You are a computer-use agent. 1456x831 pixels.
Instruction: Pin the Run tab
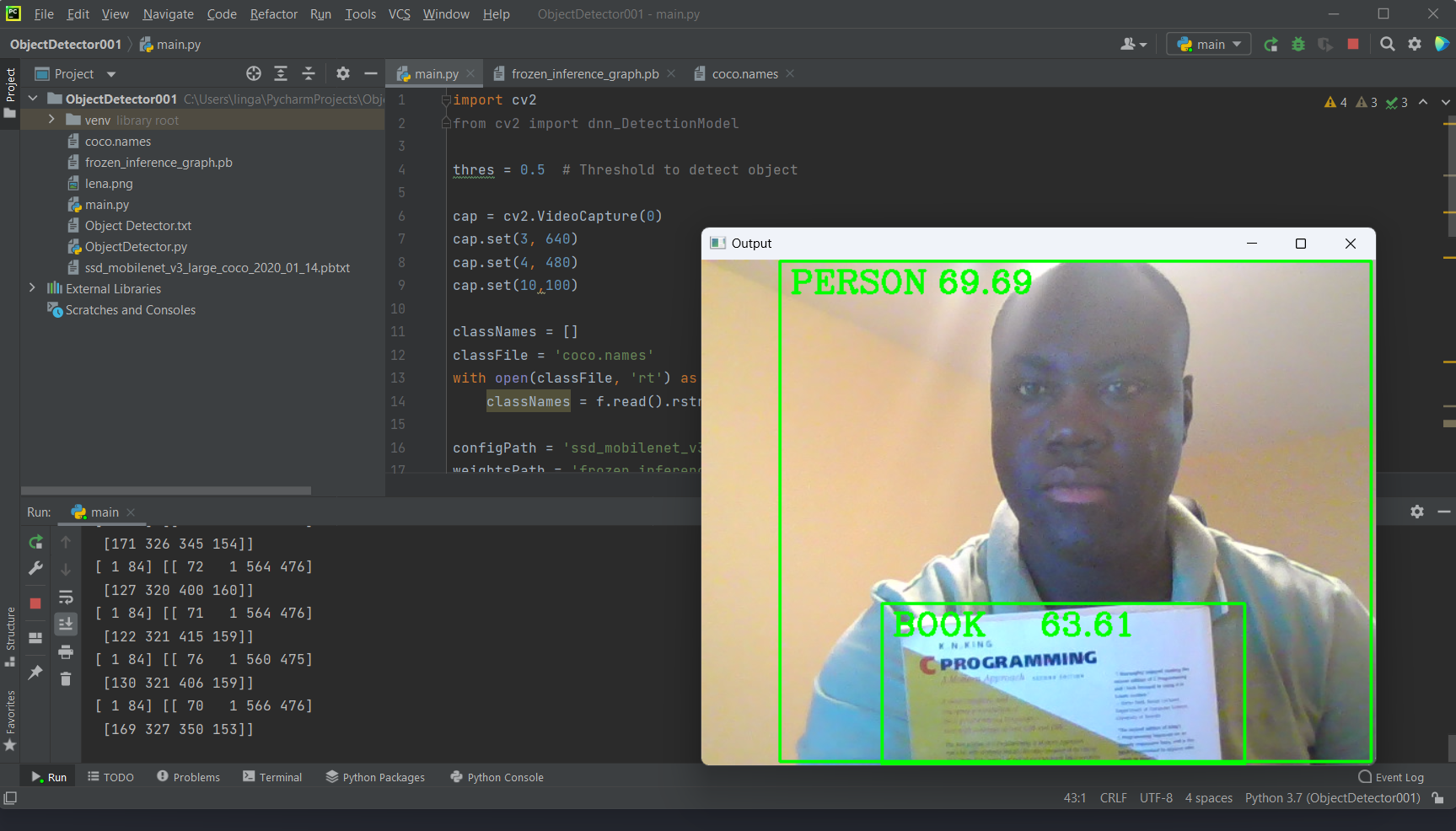tap(35, 673)
